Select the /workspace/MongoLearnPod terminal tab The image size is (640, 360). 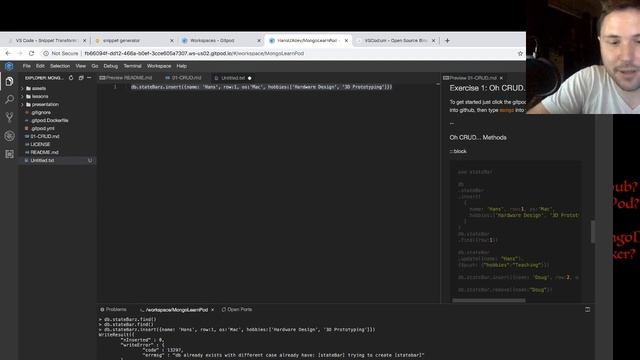(176, 310)
